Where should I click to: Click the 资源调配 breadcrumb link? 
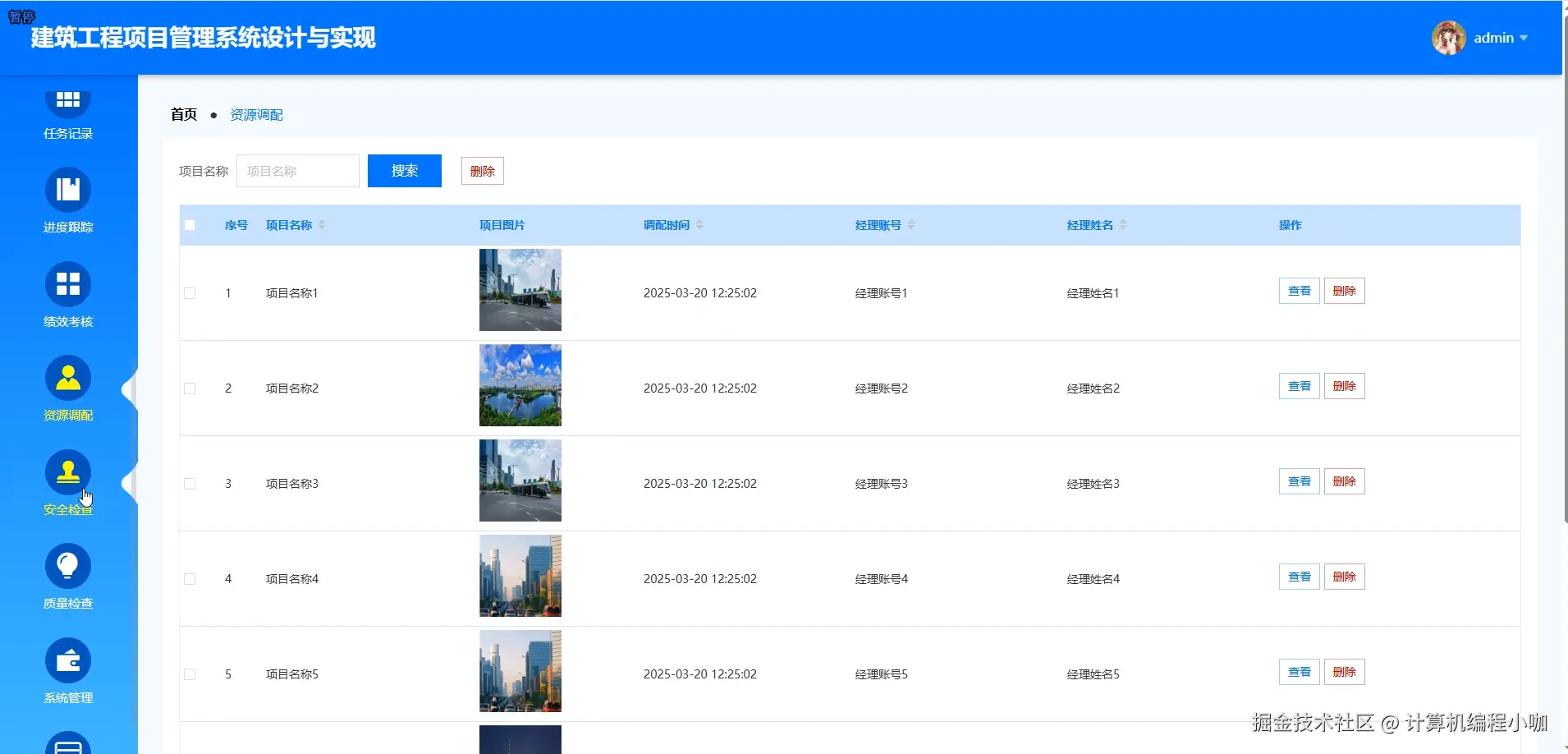[x=256, y=115]
